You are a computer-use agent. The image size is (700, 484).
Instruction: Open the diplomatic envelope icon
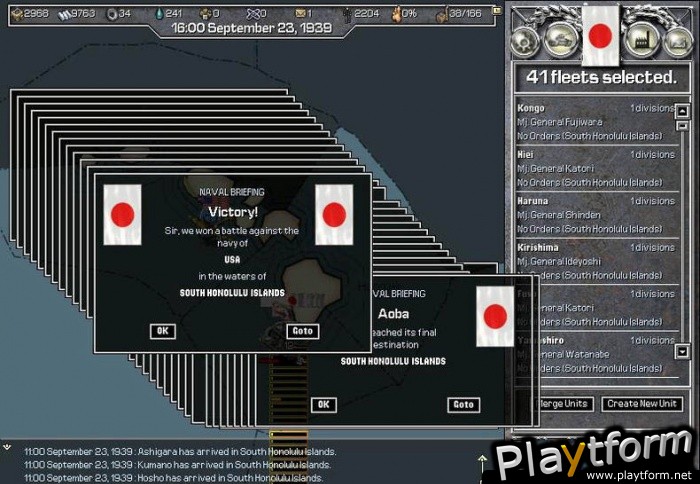coord(300,14)
